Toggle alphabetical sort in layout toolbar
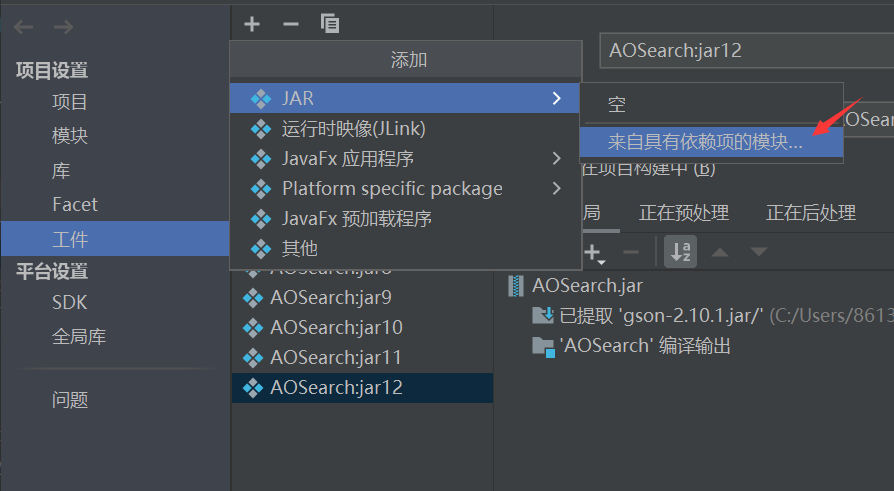Screen dimensions: 894x491 coord(681,253)
